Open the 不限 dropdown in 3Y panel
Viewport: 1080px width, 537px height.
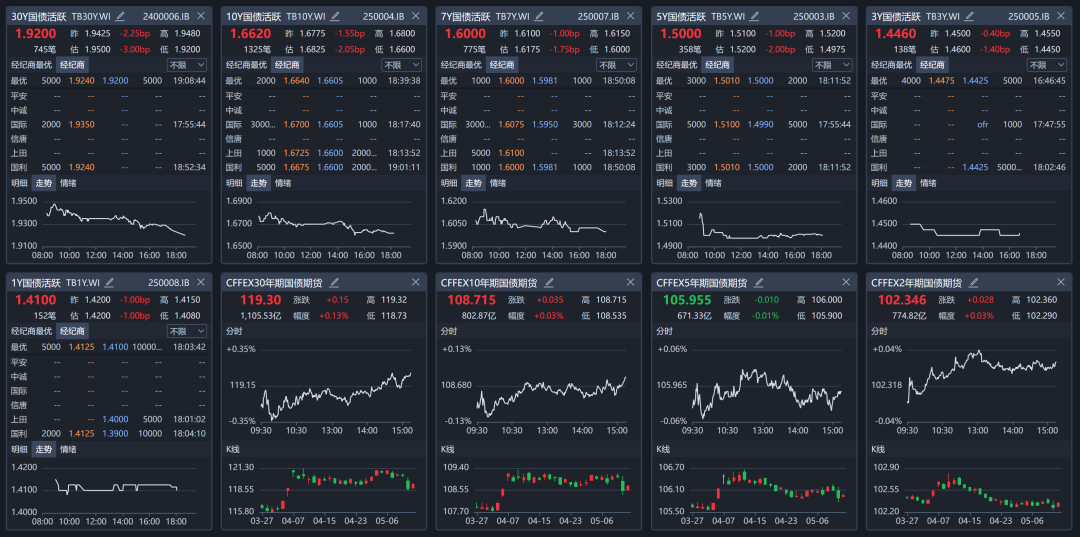1046,65
